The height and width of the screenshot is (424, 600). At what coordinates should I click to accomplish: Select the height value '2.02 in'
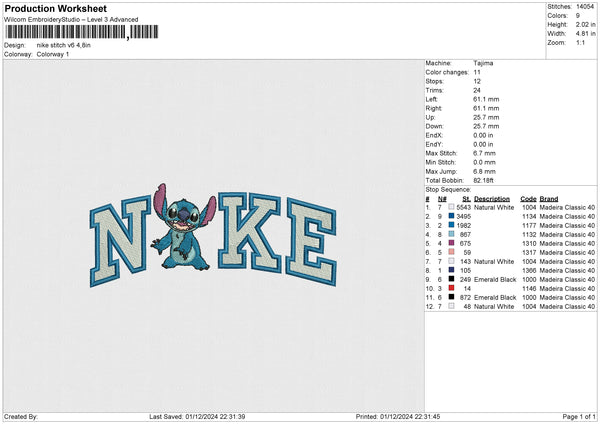(x=585, y=24)
